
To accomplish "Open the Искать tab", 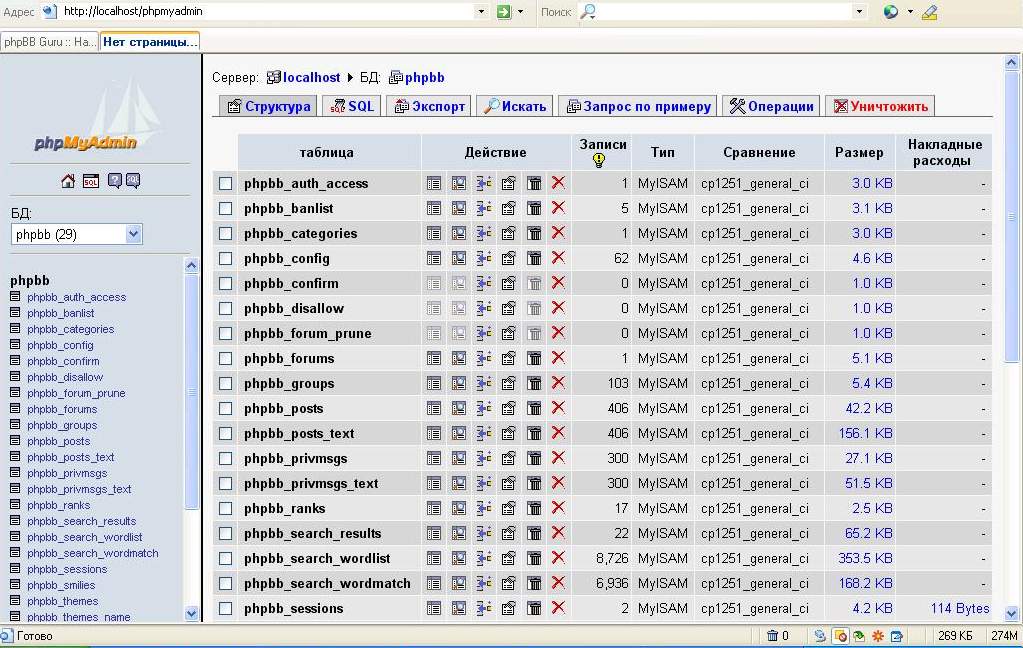I will tap(515, 106).
